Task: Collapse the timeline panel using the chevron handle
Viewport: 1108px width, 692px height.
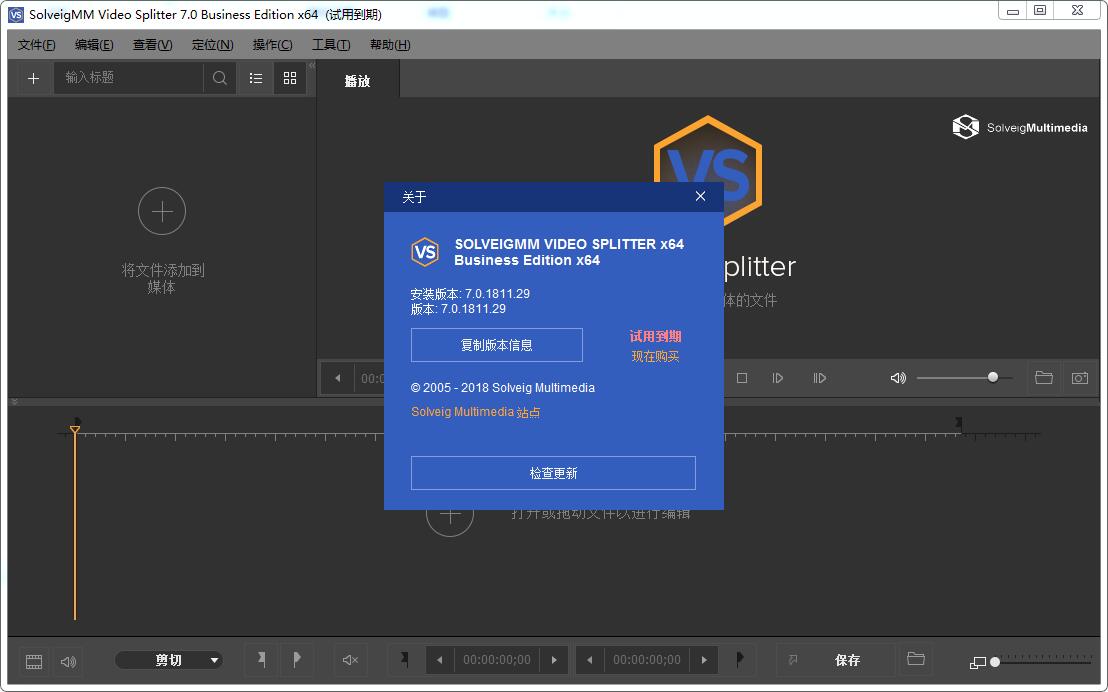Action: (x=15, y=402)
